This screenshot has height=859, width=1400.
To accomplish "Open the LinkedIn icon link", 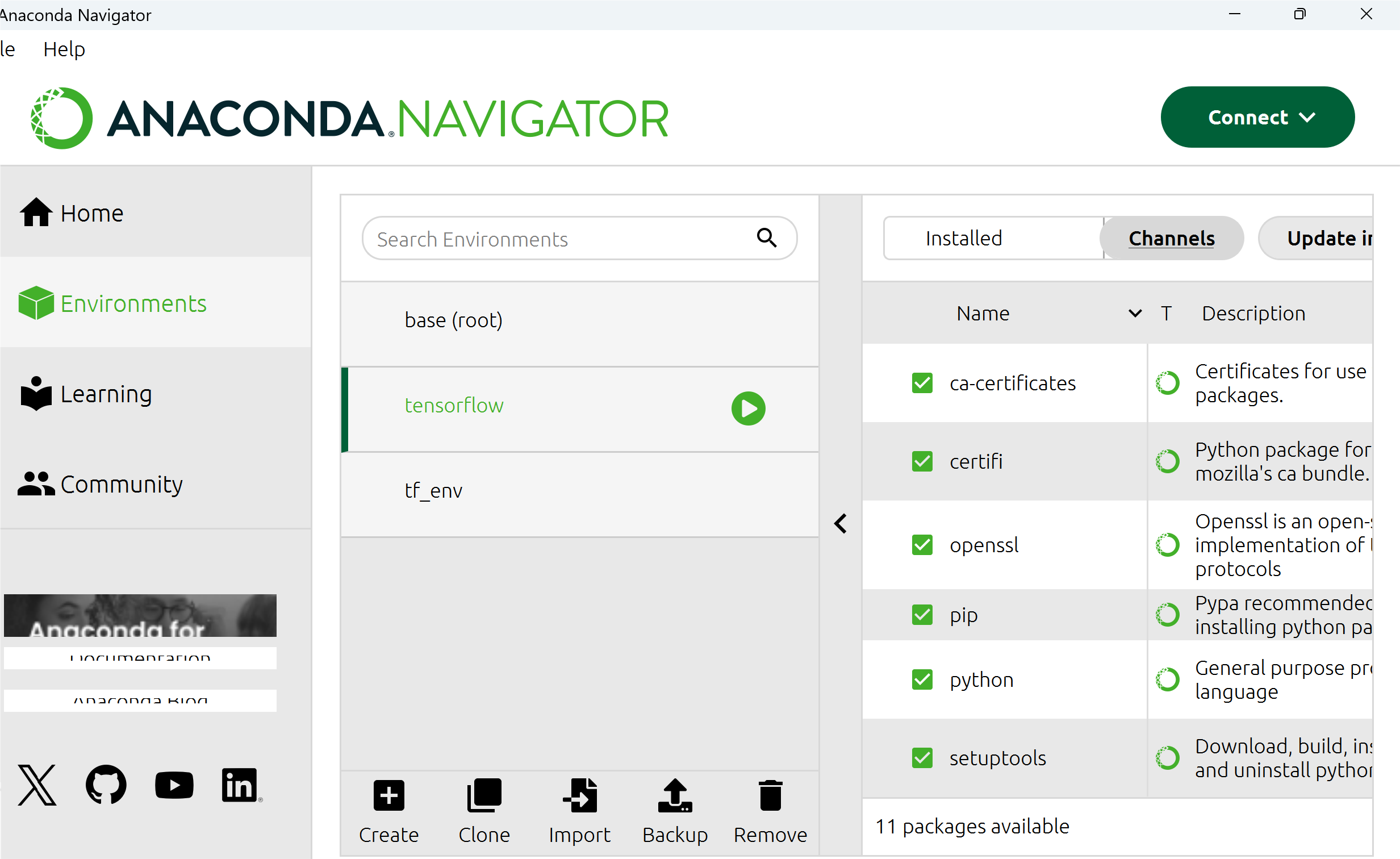I will 240,785.
